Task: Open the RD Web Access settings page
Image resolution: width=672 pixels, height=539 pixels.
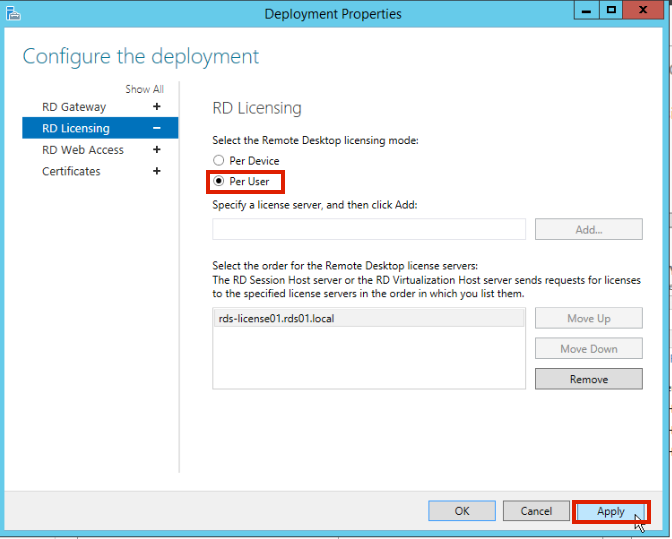Action: click(x=83, y=150)
